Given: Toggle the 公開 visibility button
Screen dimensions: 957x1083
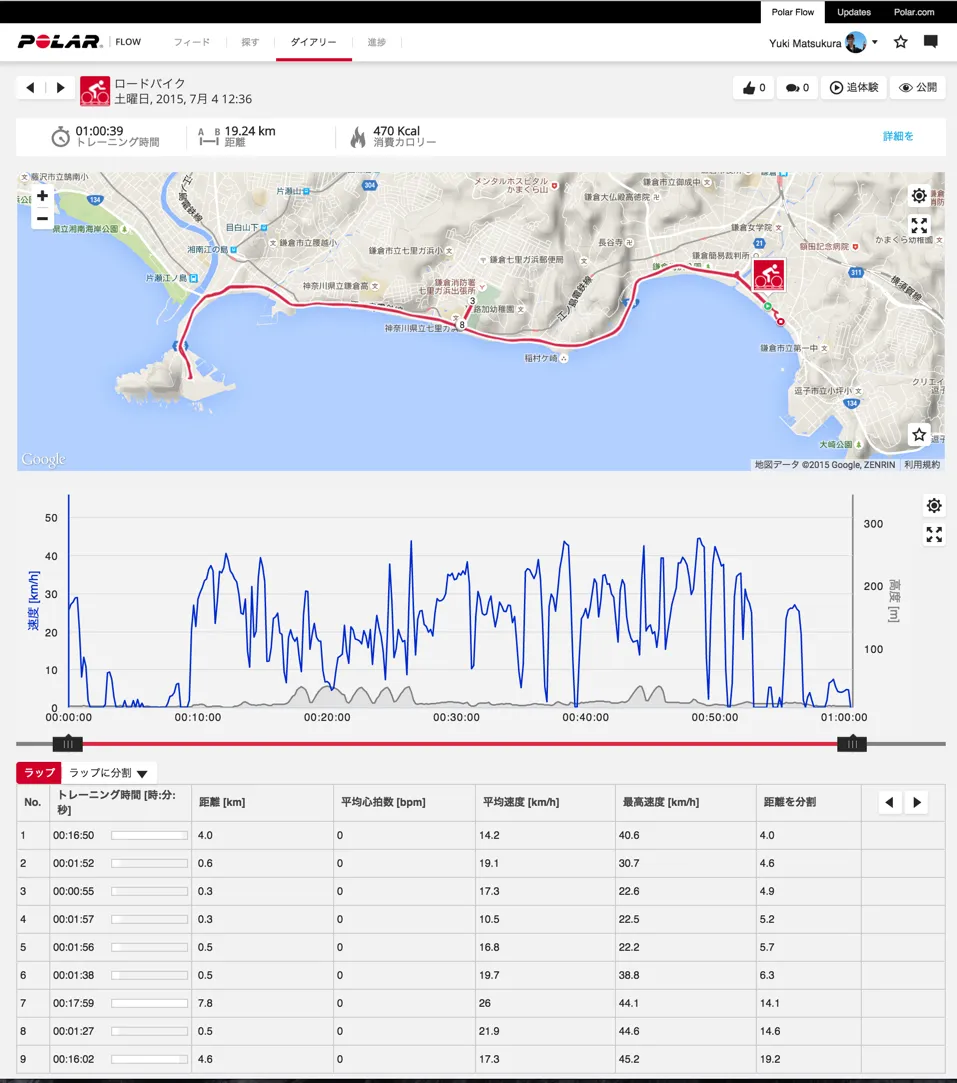Looking at the screenshot, I should click(x=917, y=88).
